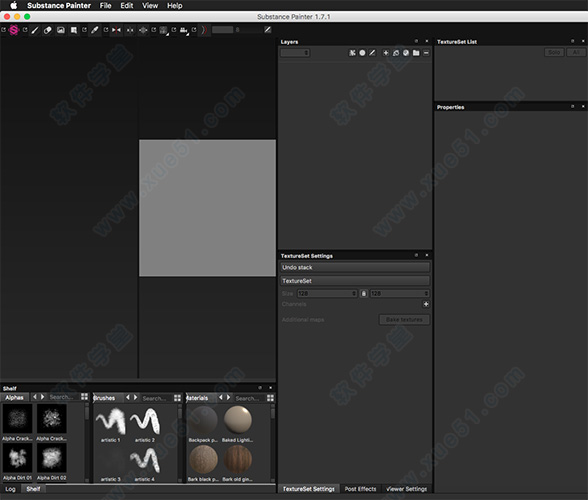Click the Undo stack header
The width and height of the screenshot is (588, 500).
coord(355,267)
